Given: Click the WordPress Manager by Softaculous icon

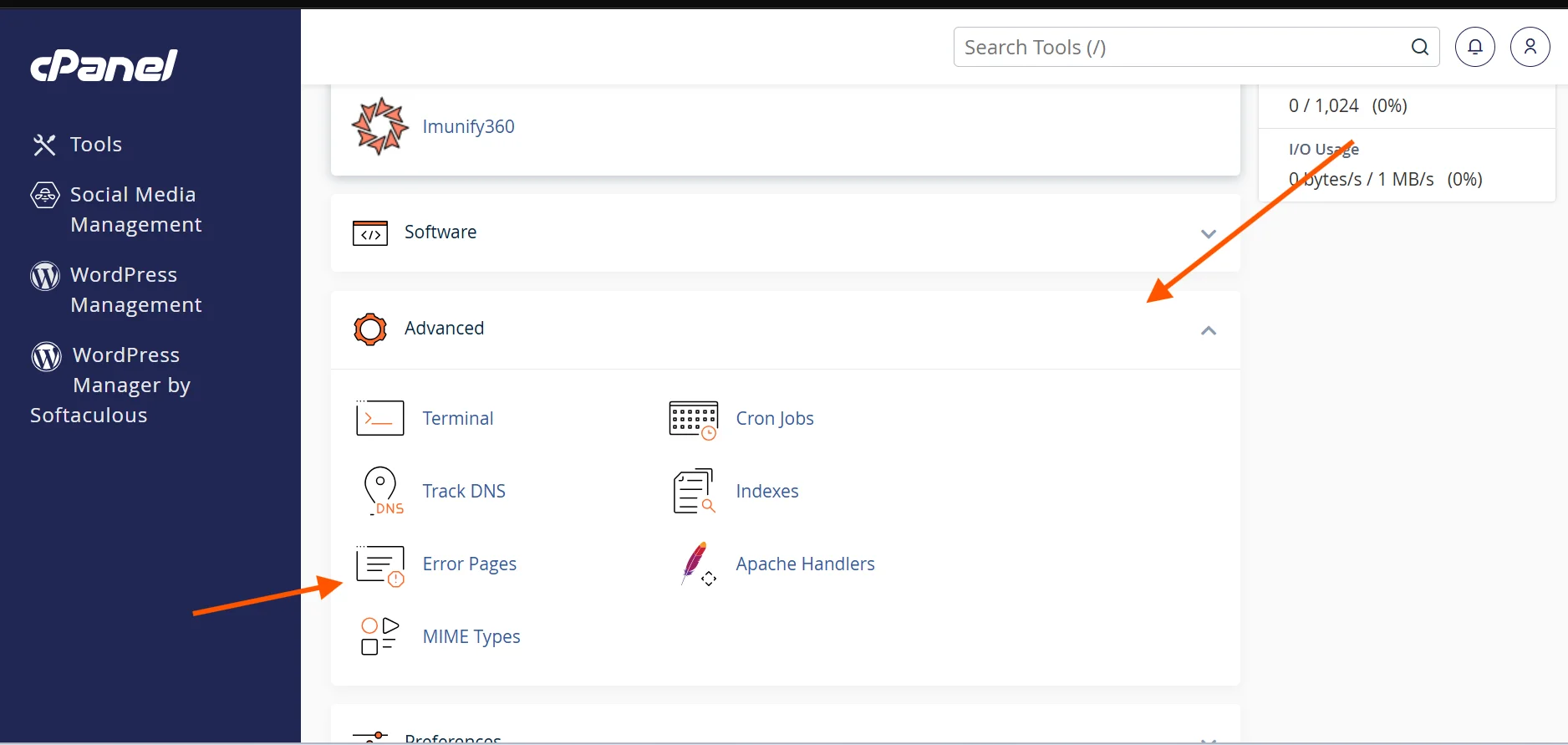Looking at the screenshot, I should tap(46, 355).
